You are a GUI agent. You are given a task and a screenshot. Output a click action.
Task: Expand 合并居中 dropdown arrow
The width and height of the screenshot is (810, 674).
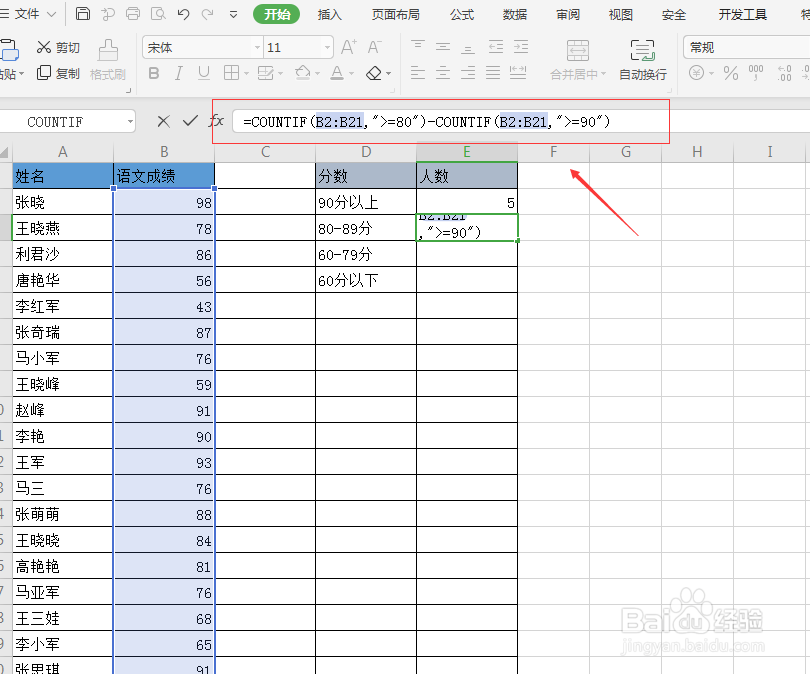603,74
